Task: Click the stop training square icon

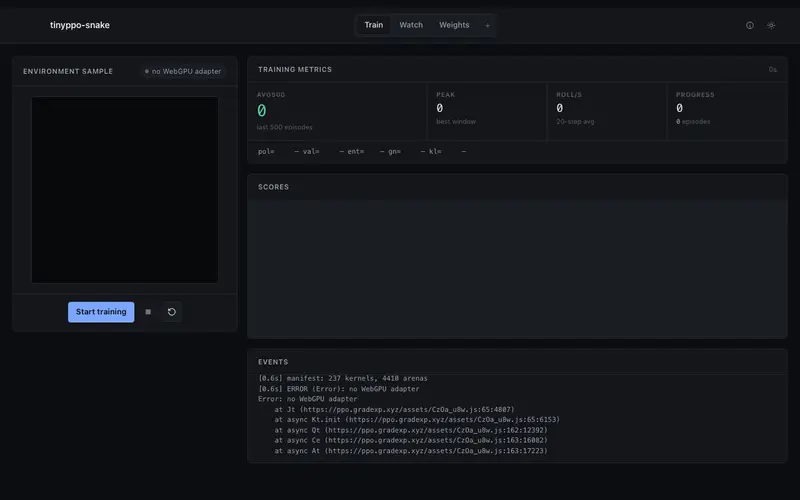Action: pyautogui.click(x=148, y=312)
